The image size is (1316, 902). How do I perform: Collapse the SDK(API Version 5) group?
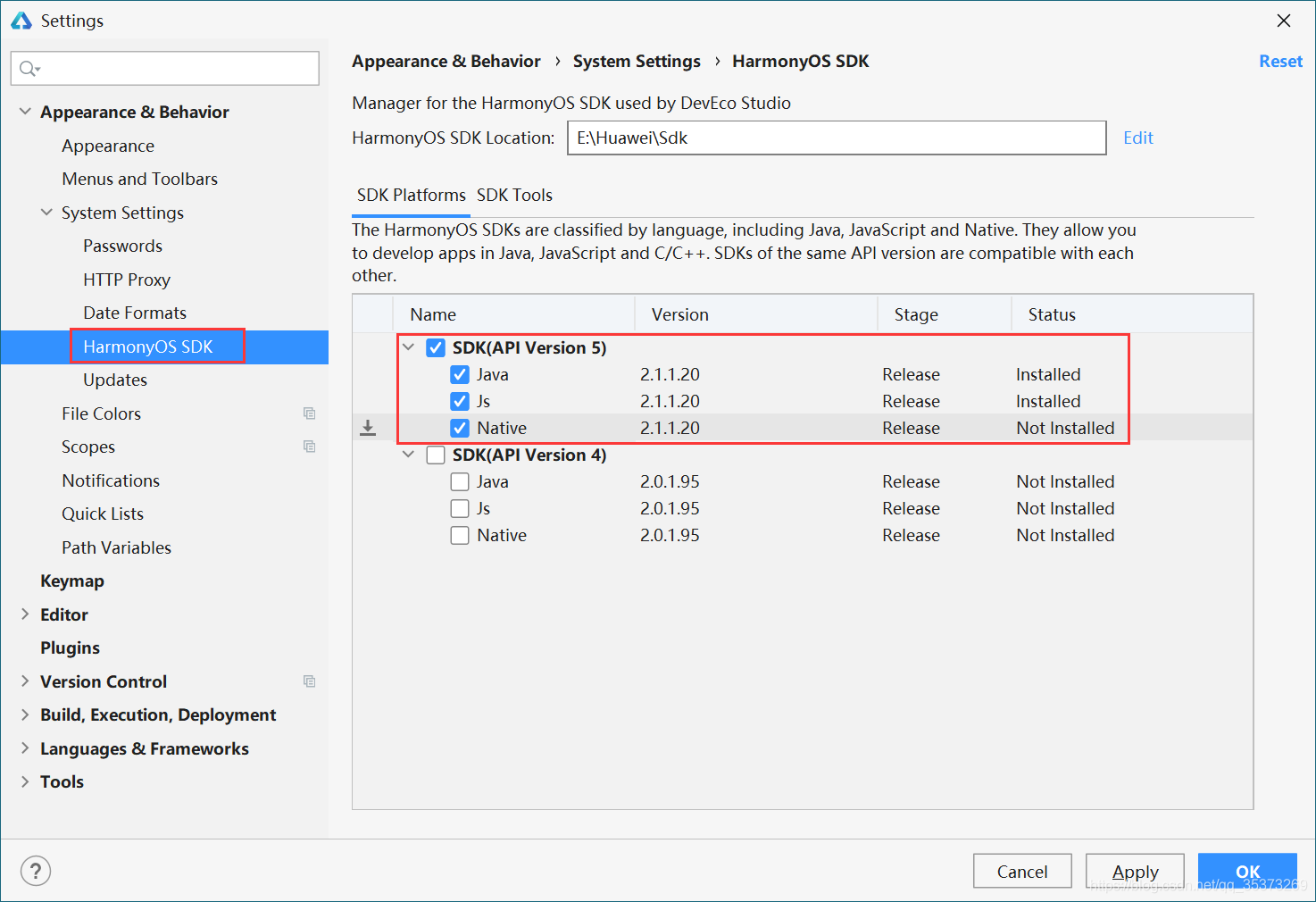409,347
